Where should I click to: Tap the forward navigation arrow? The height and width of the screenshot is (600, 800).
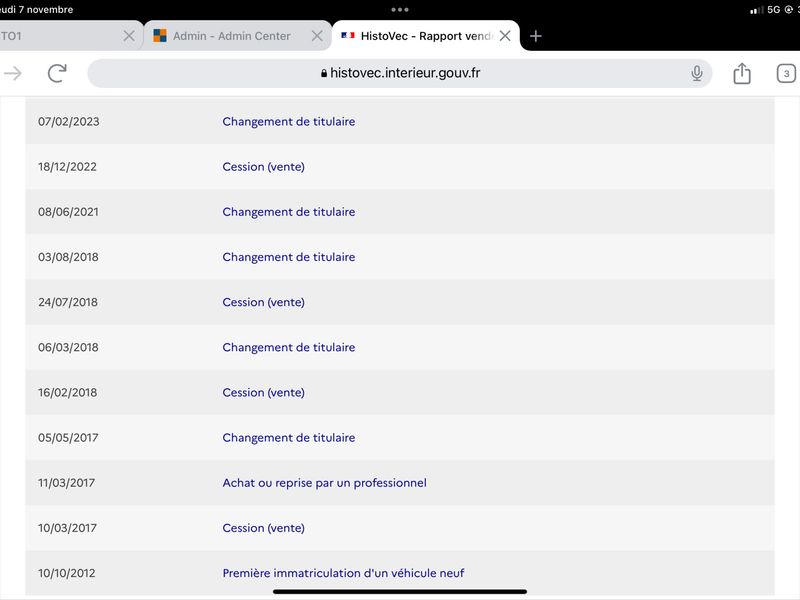point(12,73)
